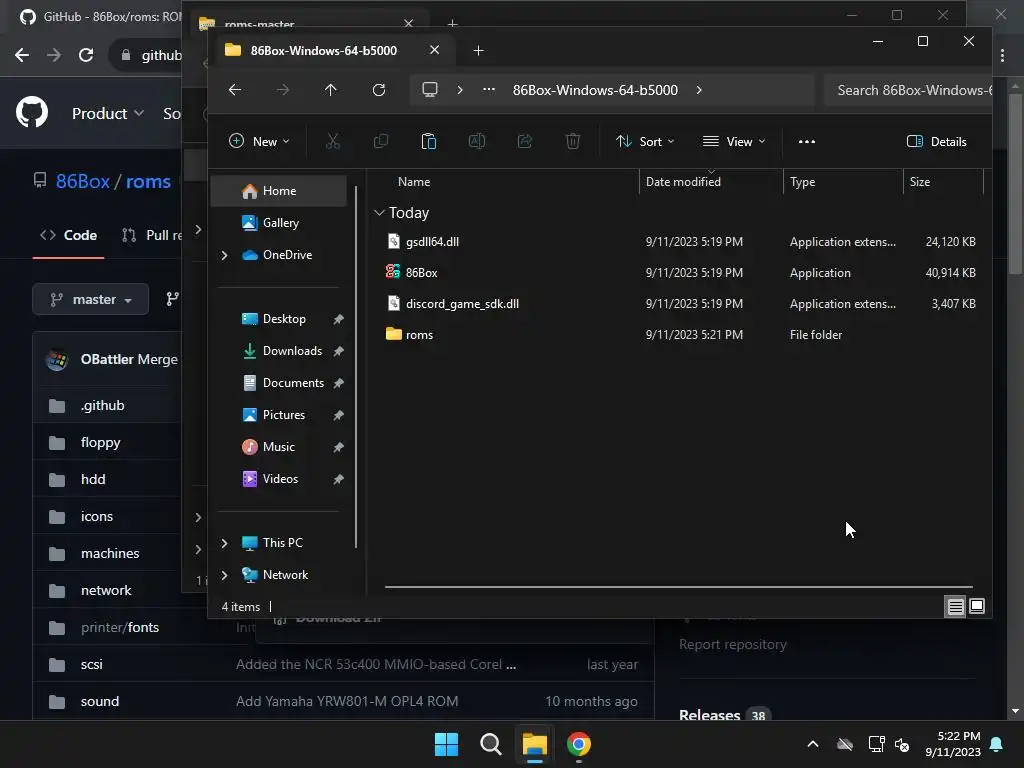Viewport: 1024px width, 768px height.
Task: Click the Copy icon in Explorer toolbar
Action: (x=381, y=141)
